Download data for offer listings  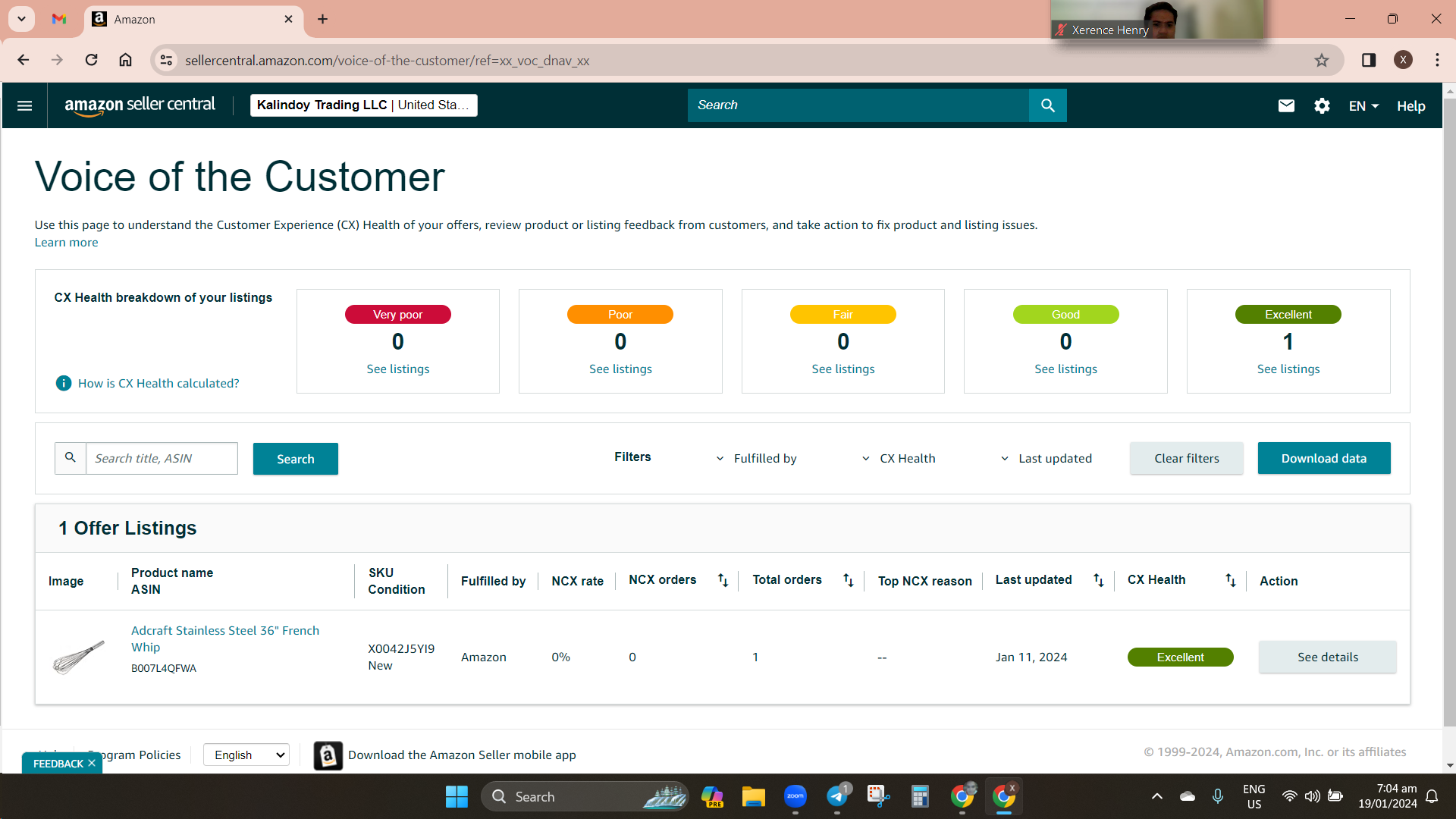pos(1324,458)
